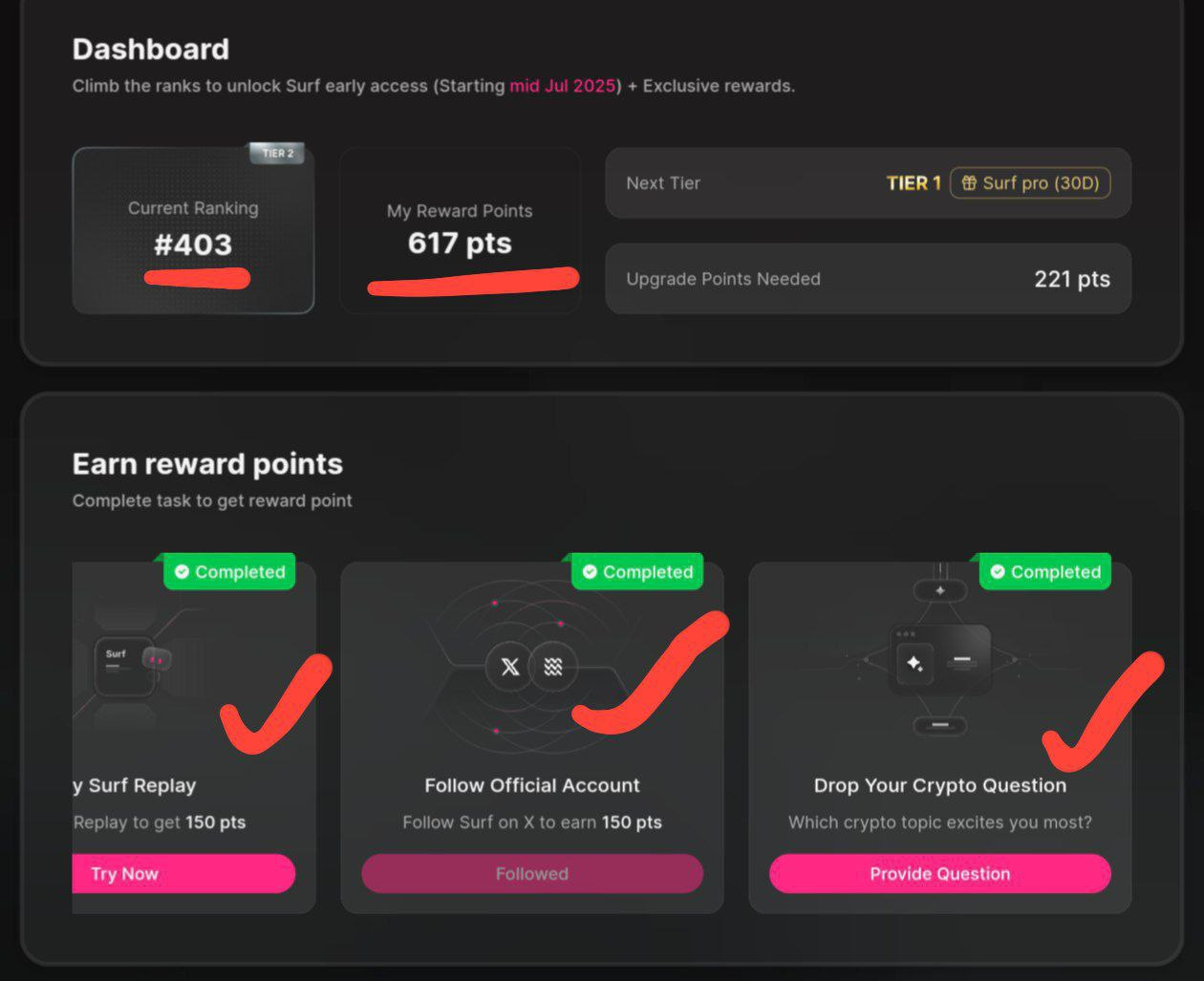Click the TIER 2 badge on ranking card
This screenshot has width=1204, height=981.
tap(277, 153)
